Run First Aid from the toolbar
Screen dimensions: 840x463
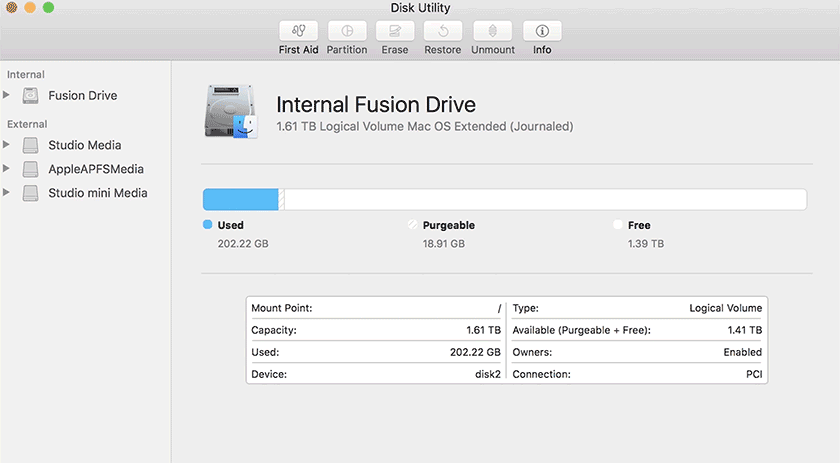(298, 31)
